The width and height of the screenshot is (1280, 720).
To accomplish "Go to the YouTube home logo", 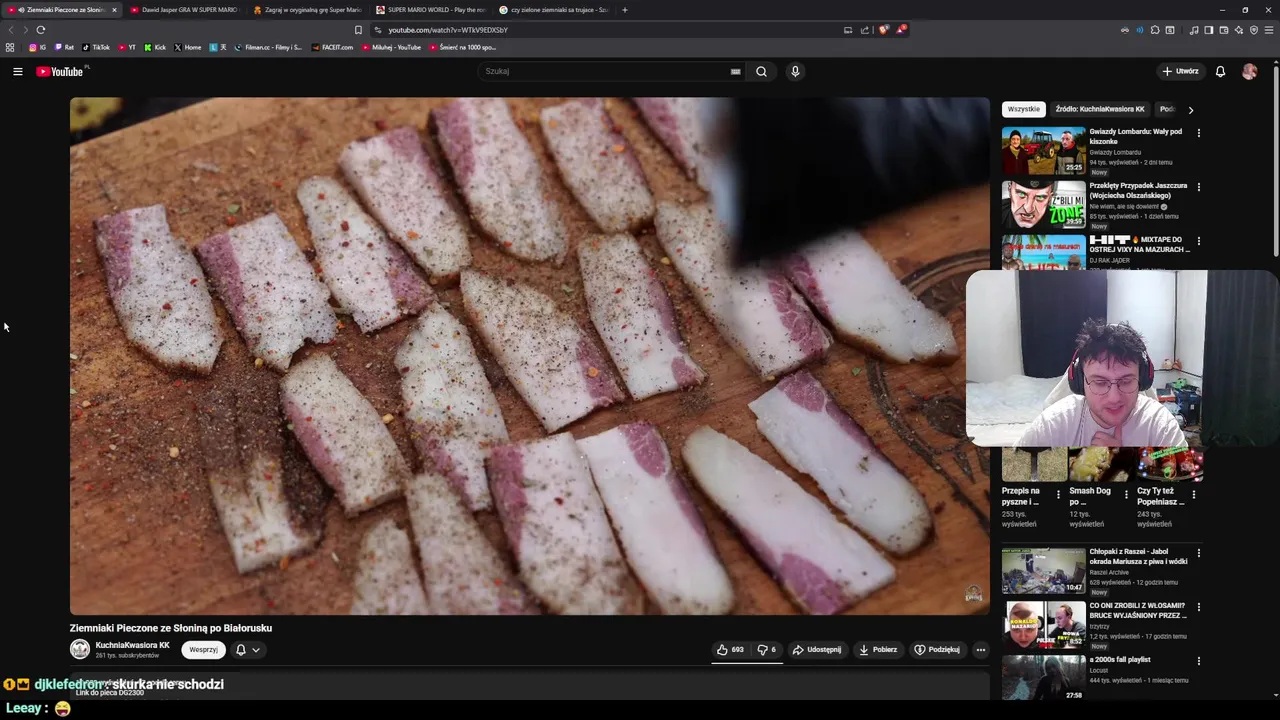I will tap(60, 71).
